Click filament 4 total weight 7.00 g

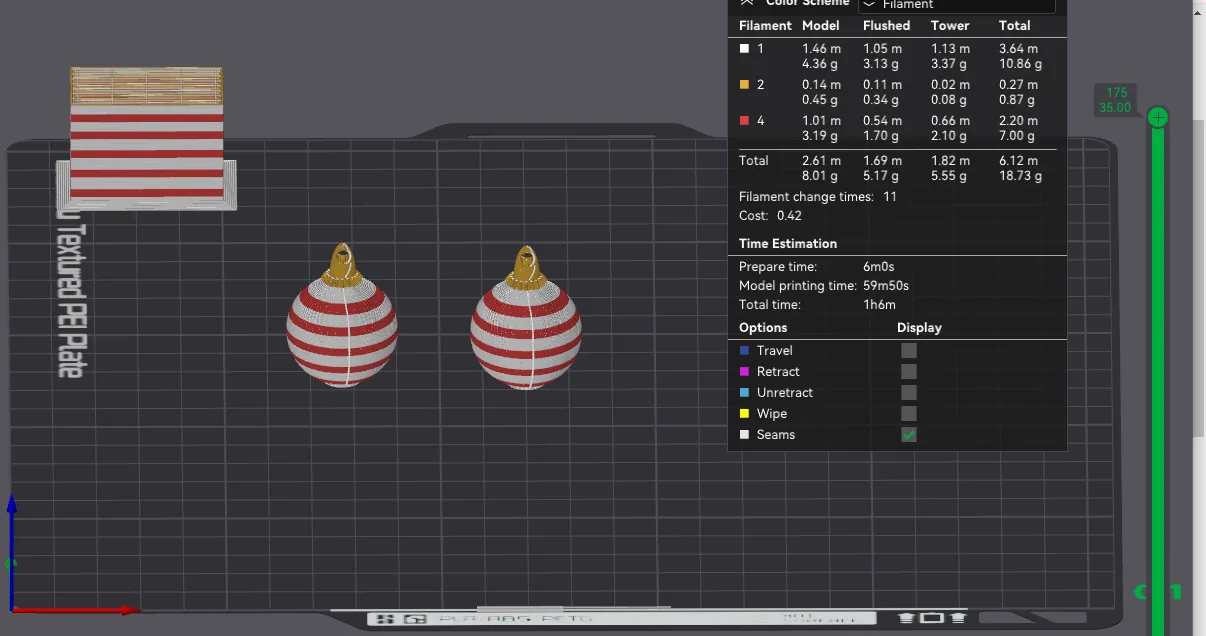(x=1017, y=136)
